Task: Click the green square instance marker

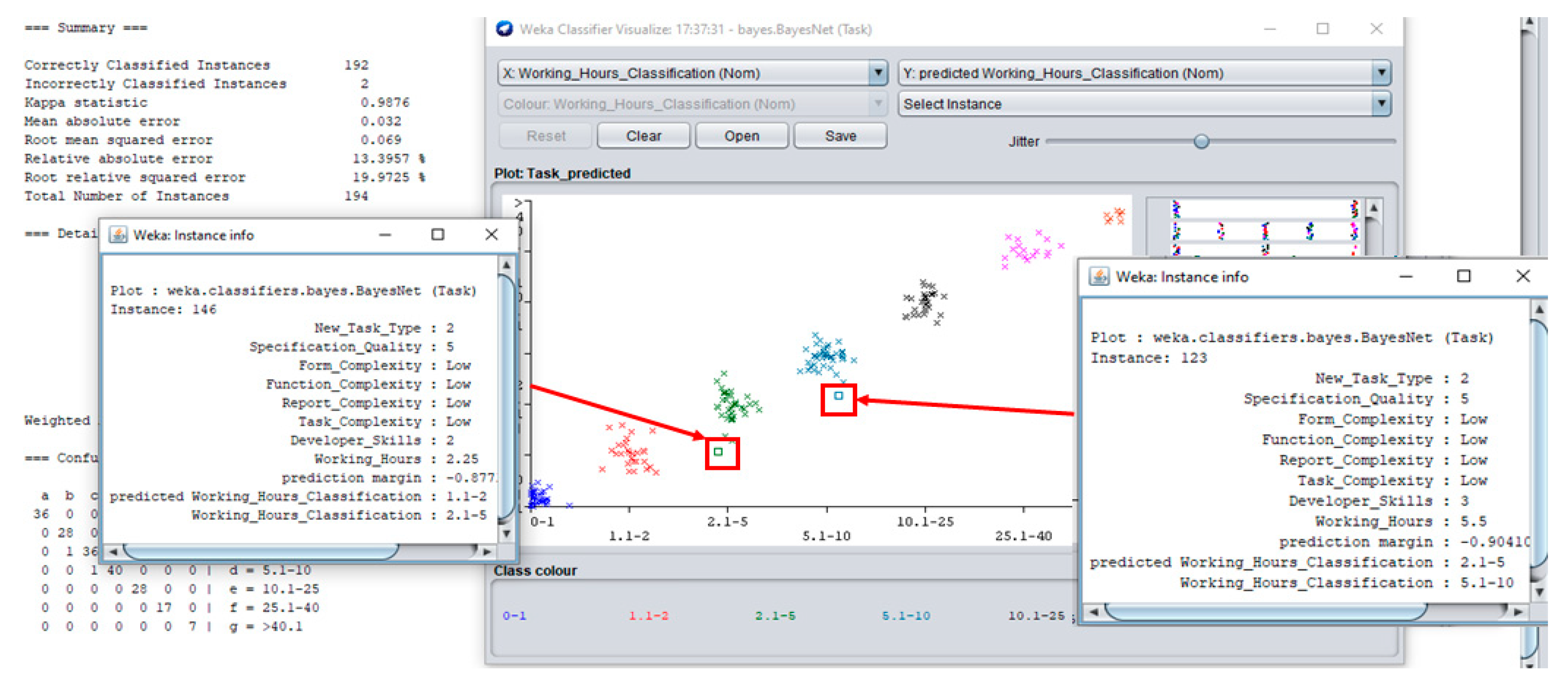Action: (x=718, y=452)
